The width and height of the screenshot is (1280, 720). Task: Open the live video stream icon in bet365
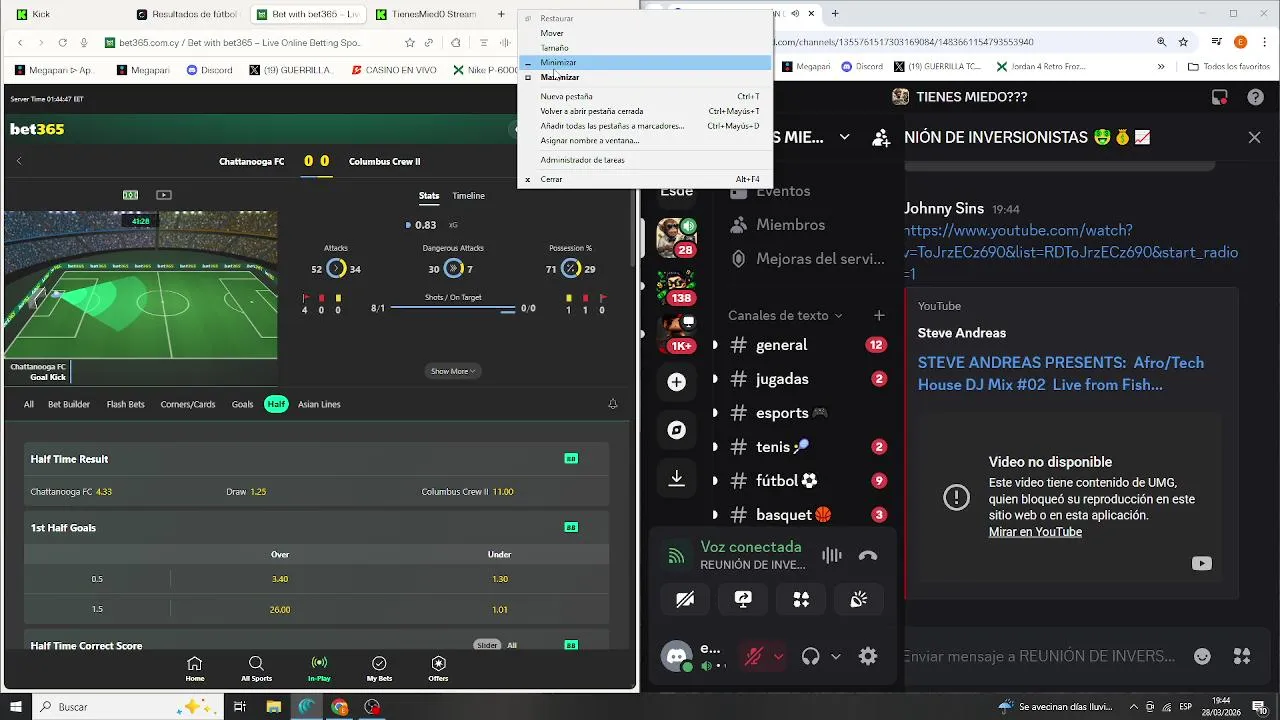pyautogui.click(x=164, y=195)
